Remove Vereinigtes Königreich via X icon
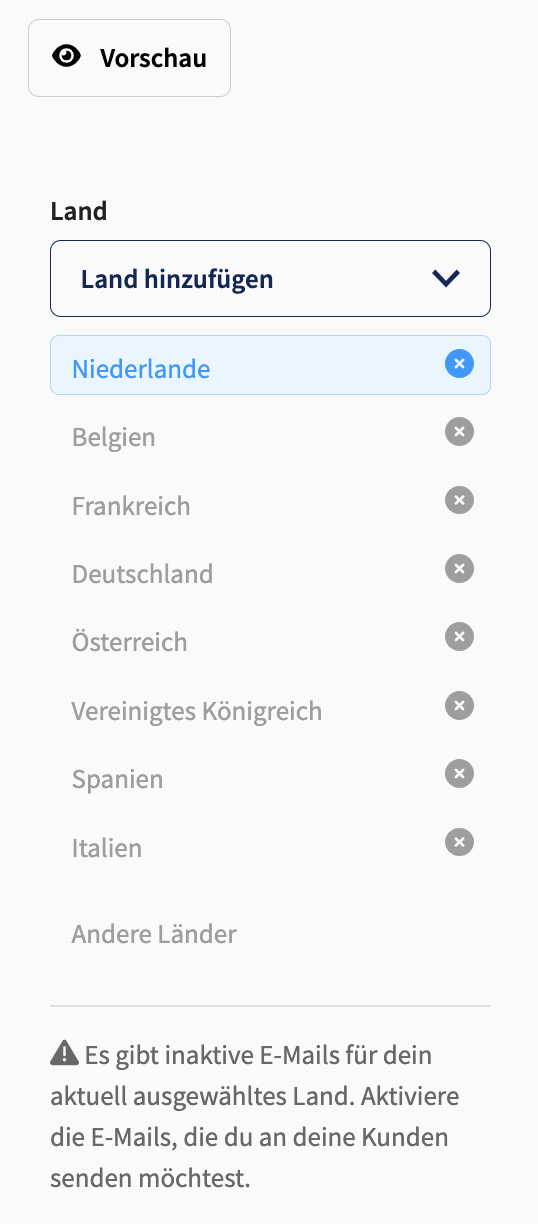The height and width of the screenshot is (1224, 538). 459,706
